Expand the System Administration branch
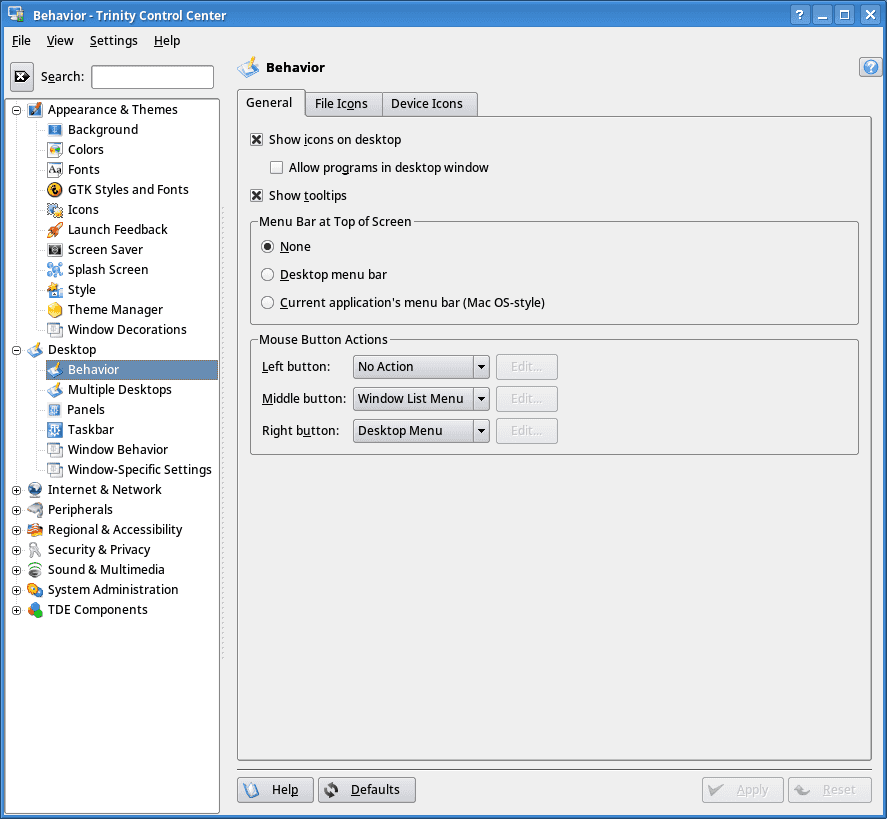Viewport: 887px width, 819px height. tap(17, 590)
